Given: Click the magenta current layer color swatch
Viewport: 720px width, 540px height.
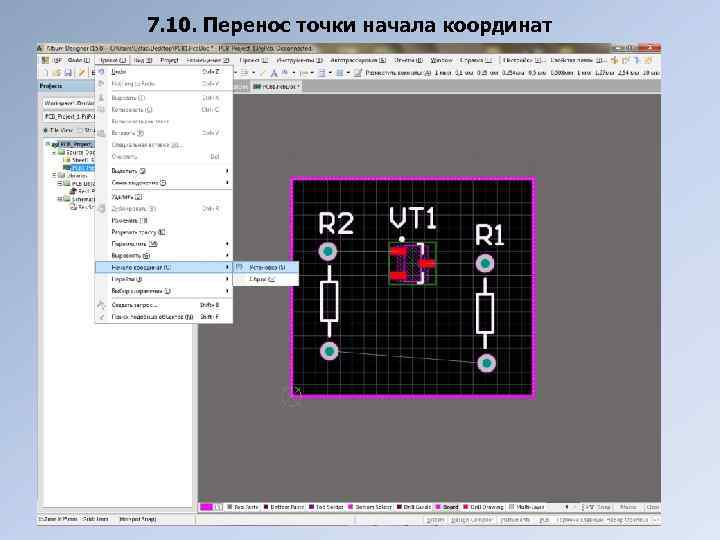Looking at the screenshot, I should 206,507.
